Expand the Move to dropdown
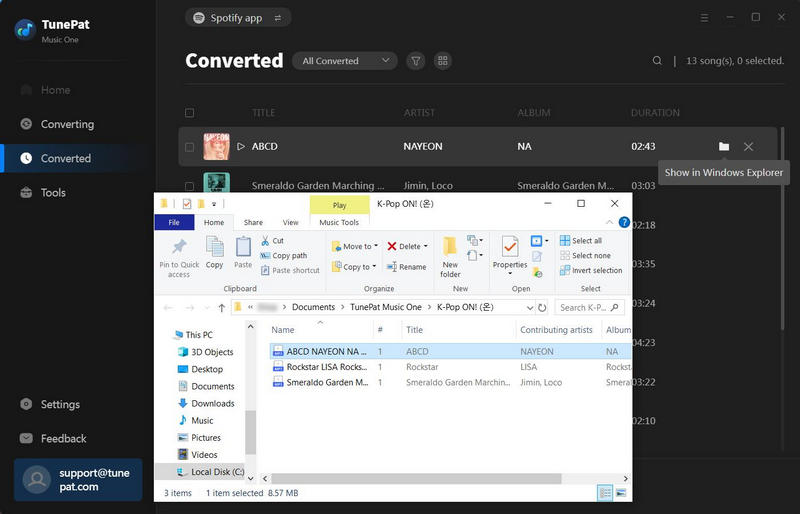Image resolution: width=800 pixels, height=514 pixels. [x=355, y=246]
